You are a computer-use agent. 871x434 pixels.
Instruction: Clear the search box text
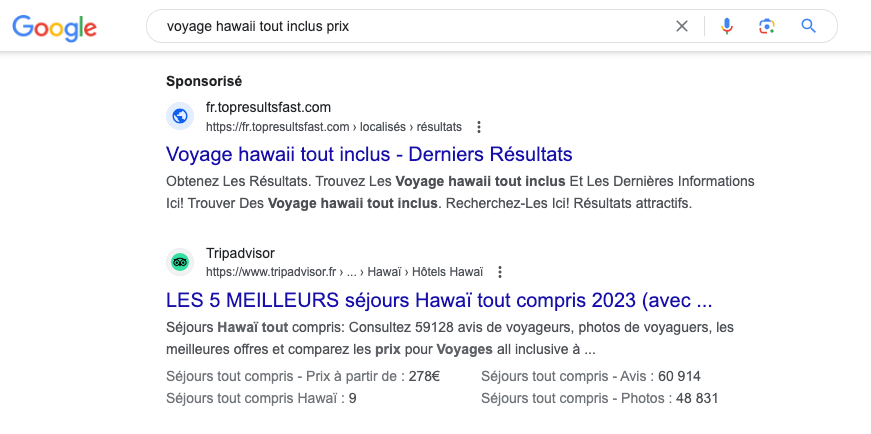pyautogui.click(x=682, y=26)
